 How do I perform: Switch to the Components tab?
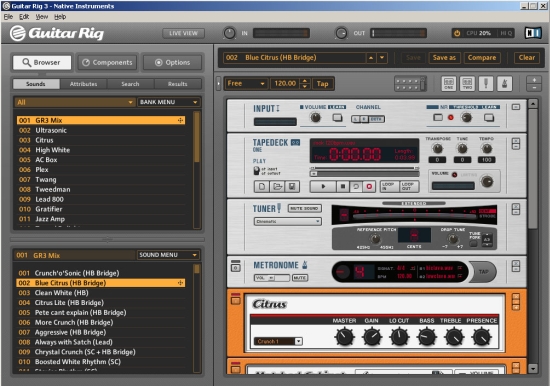108,62
